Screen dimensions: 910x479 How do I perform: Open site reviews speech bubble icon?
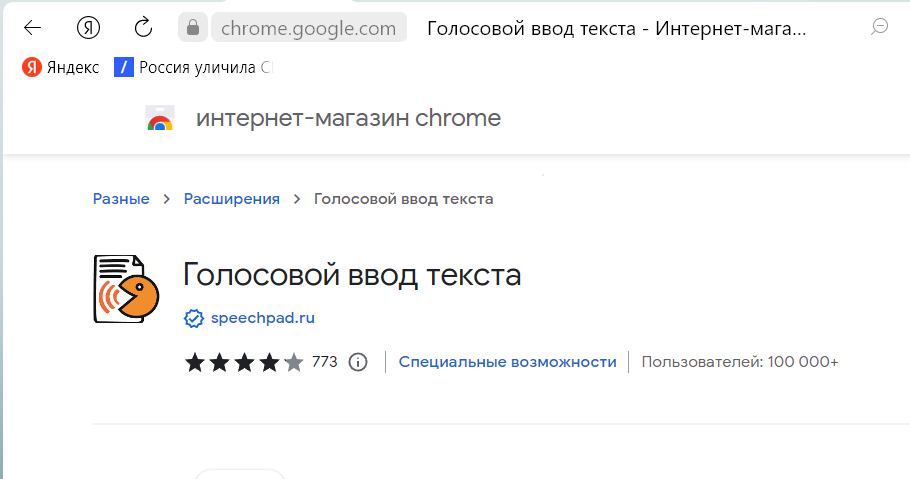click(880, 26)
